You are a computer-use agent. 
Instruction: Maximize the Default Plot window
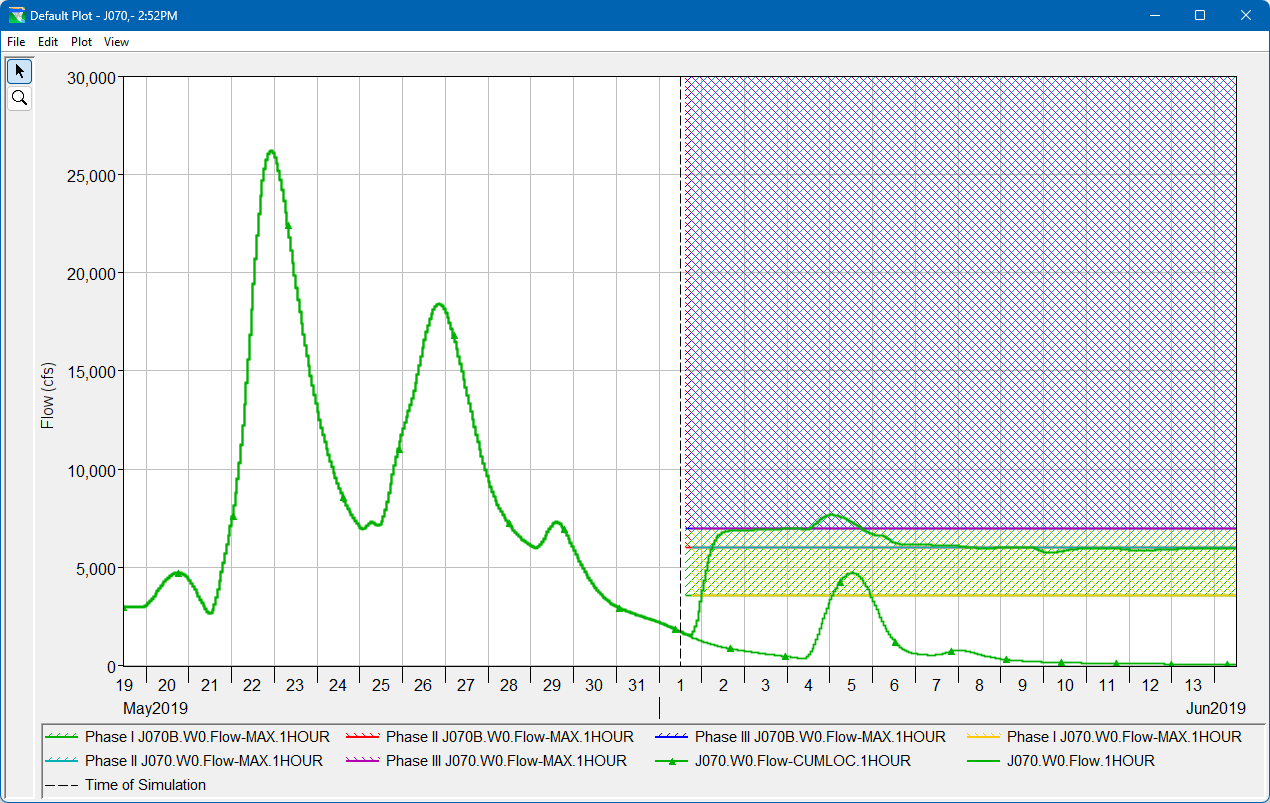1200,16
